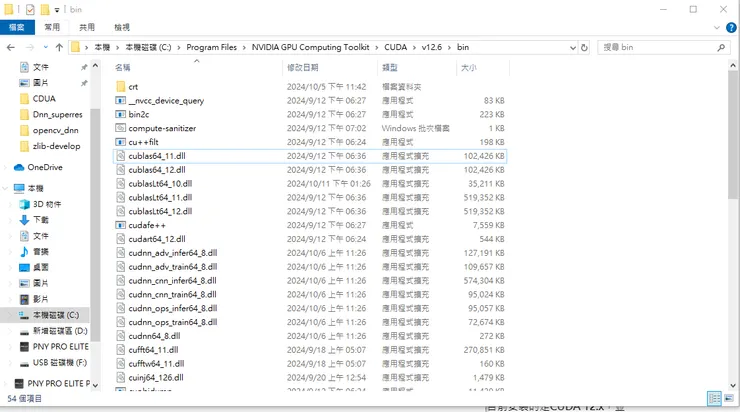The image size is (740, 412).
Task: Navigate to NVIDIA GPU Computing Toolkit breadcrumb
Action: tap(311, 47)
